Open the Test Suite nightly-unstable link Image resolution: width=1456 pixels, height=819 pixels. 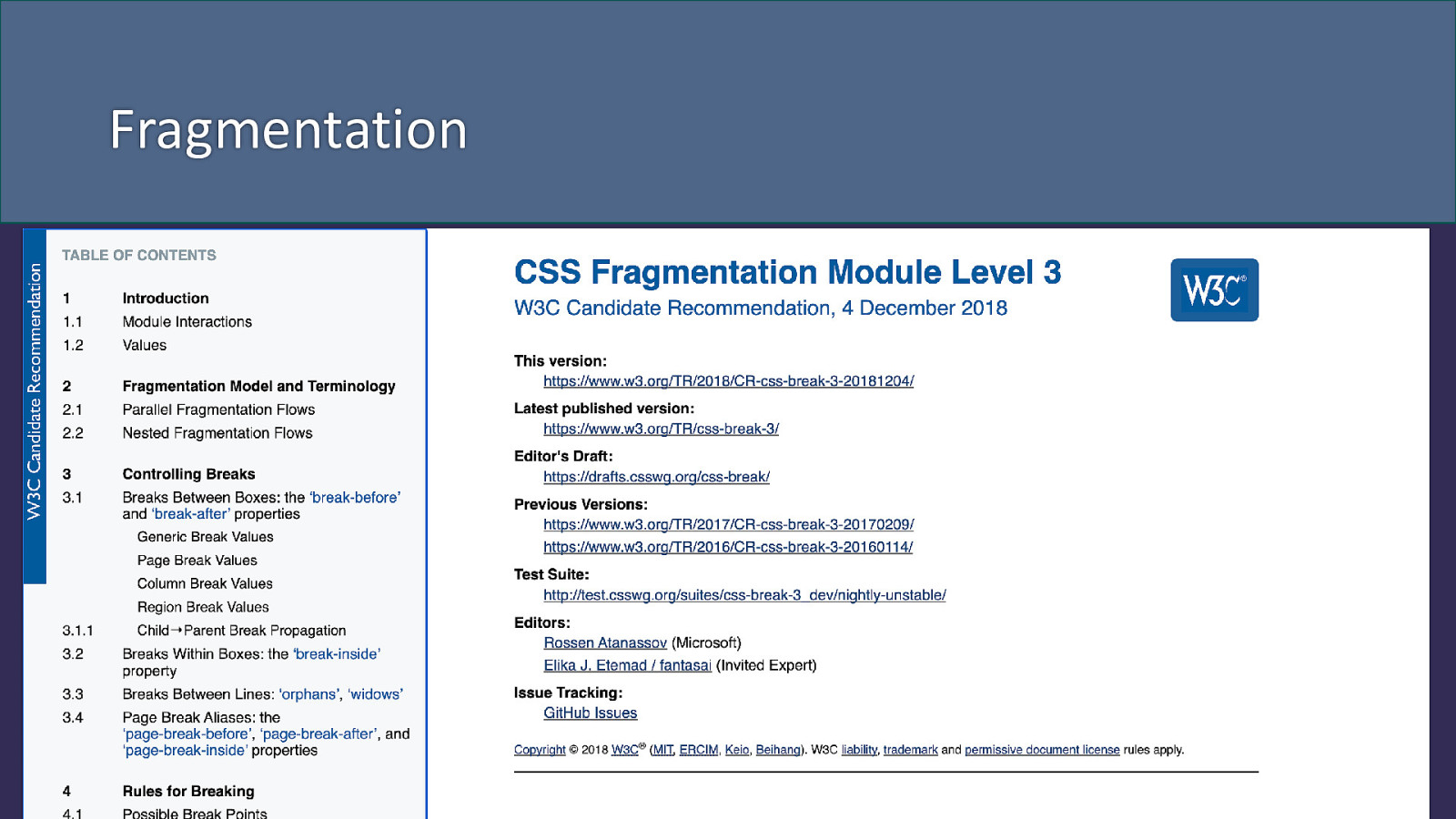point(744,595)
